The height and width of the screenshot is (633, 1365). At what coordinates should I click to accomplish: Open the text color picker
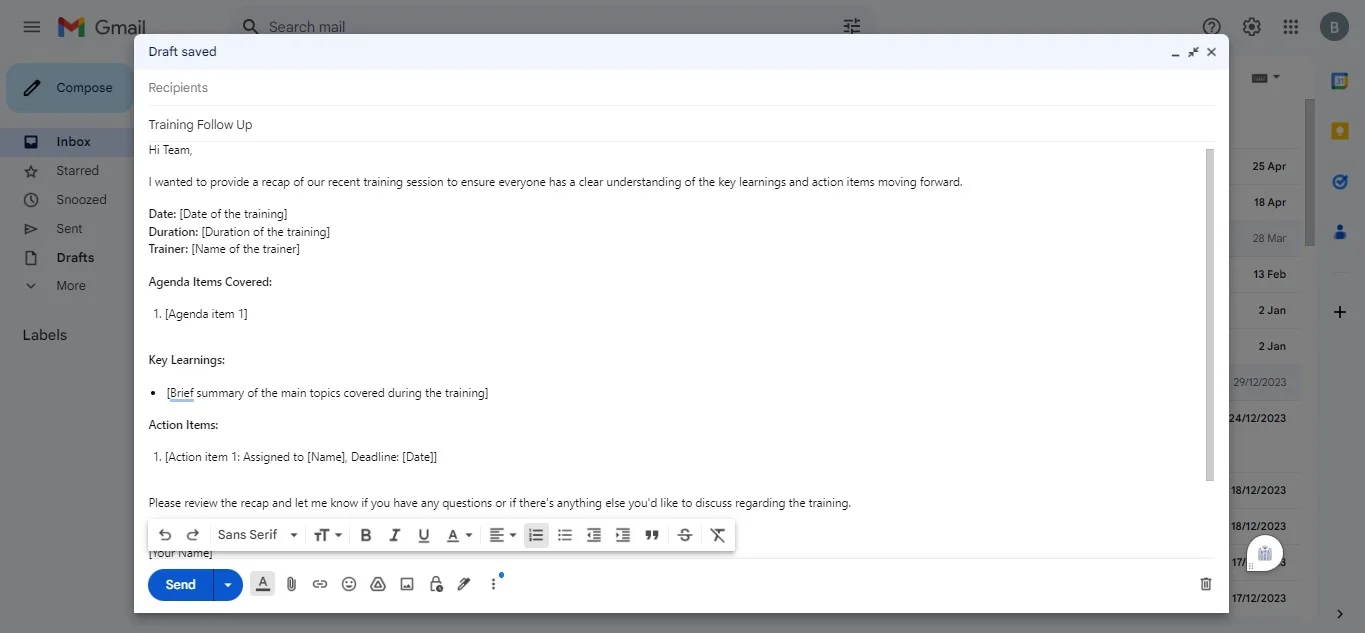458,535
